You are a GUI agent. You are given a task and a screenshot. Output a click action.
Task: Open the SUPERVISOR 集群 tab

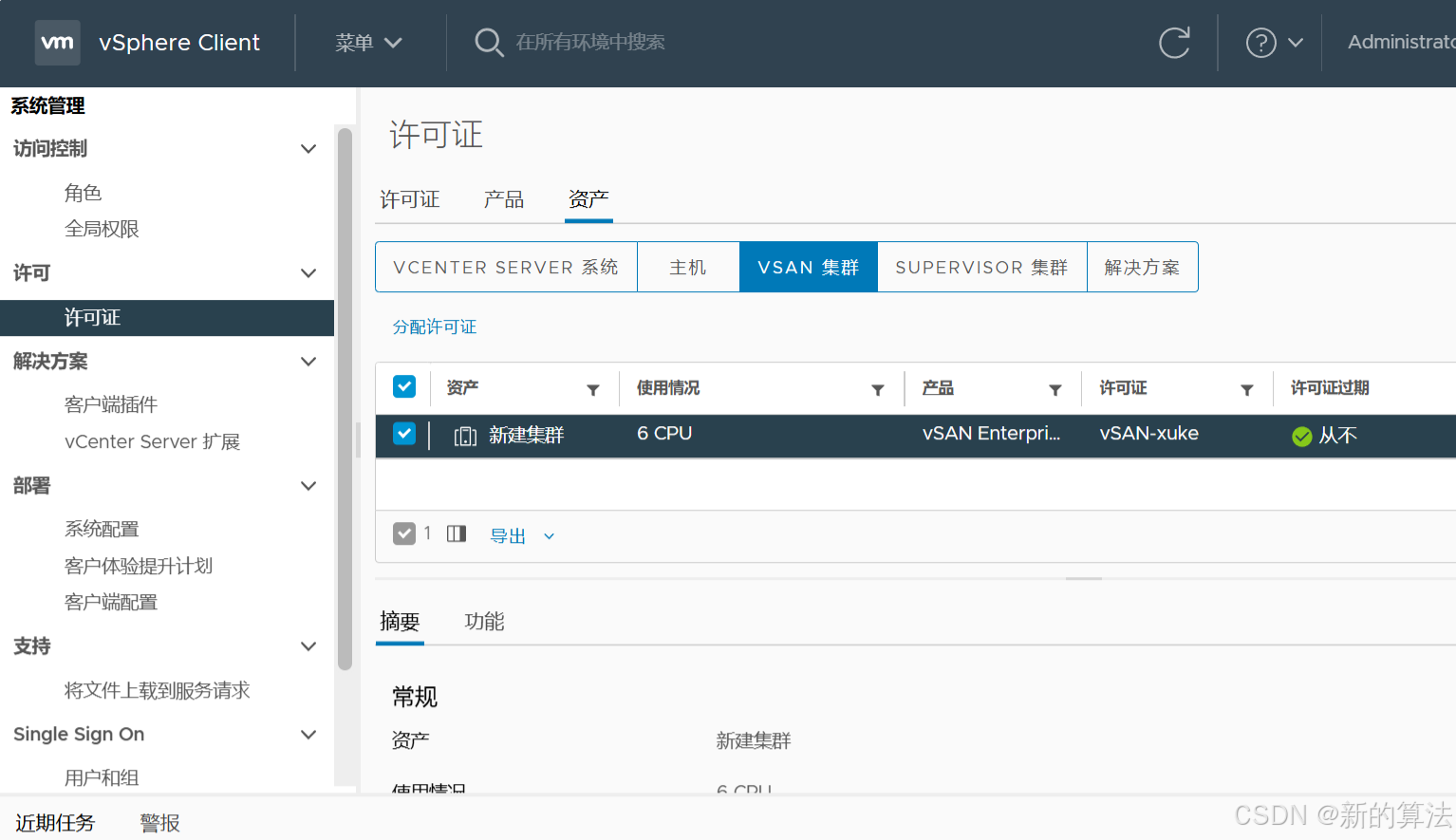982,267
